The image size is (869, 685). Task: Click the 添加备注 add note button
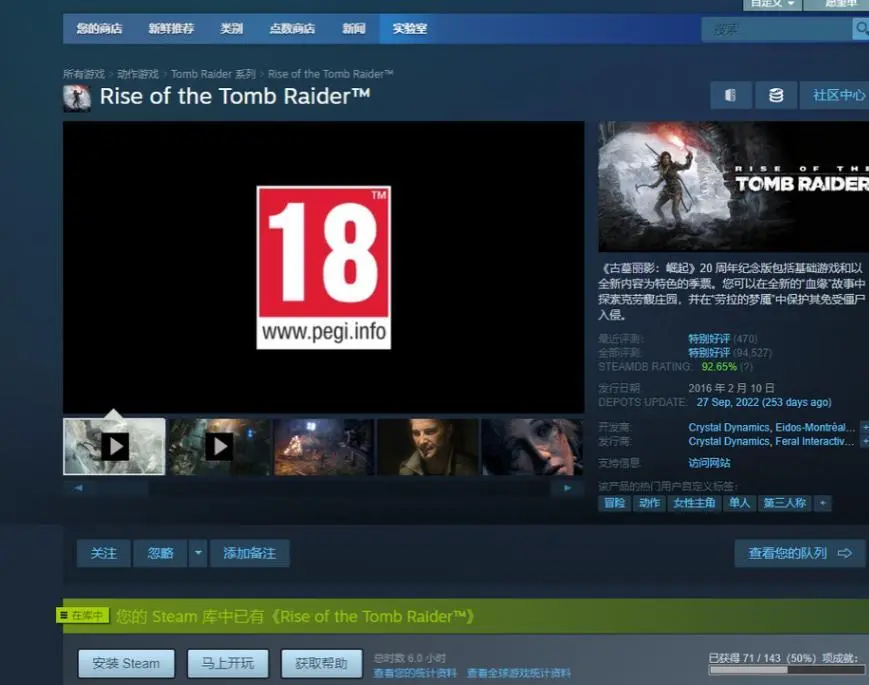pos(249,553)
